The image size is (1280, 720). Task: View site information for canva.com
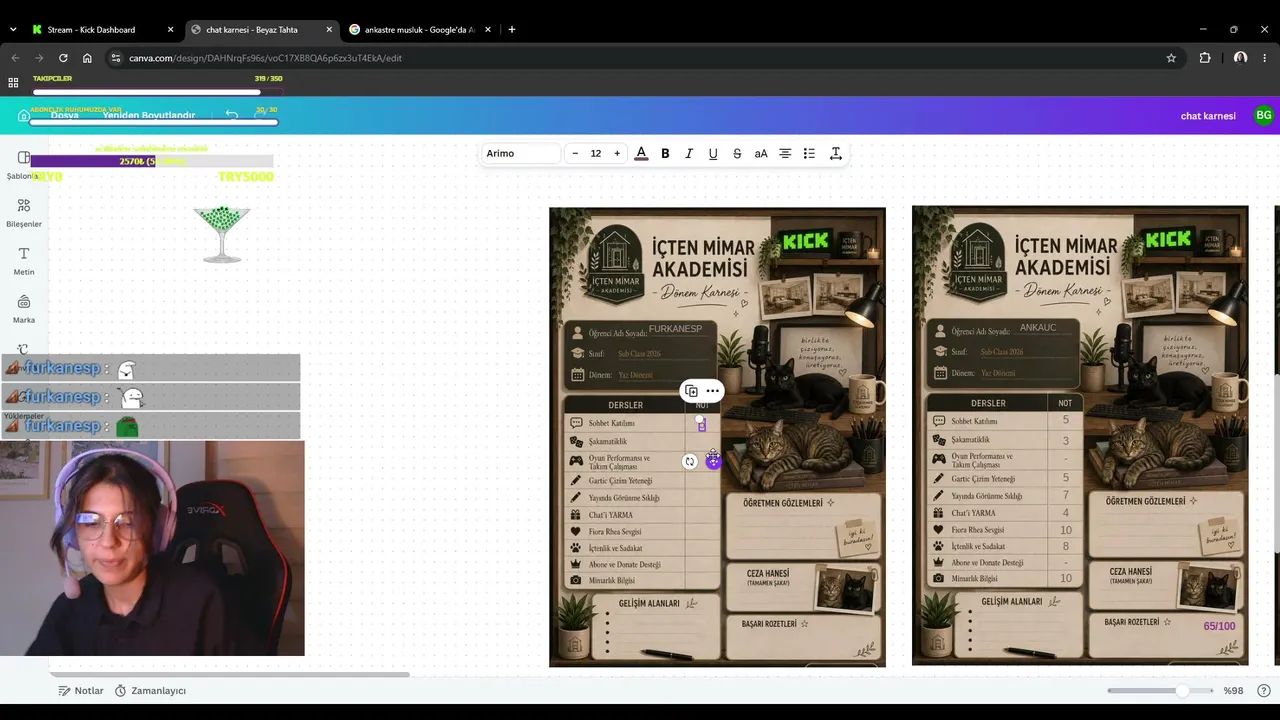click(x=116, y=58)
